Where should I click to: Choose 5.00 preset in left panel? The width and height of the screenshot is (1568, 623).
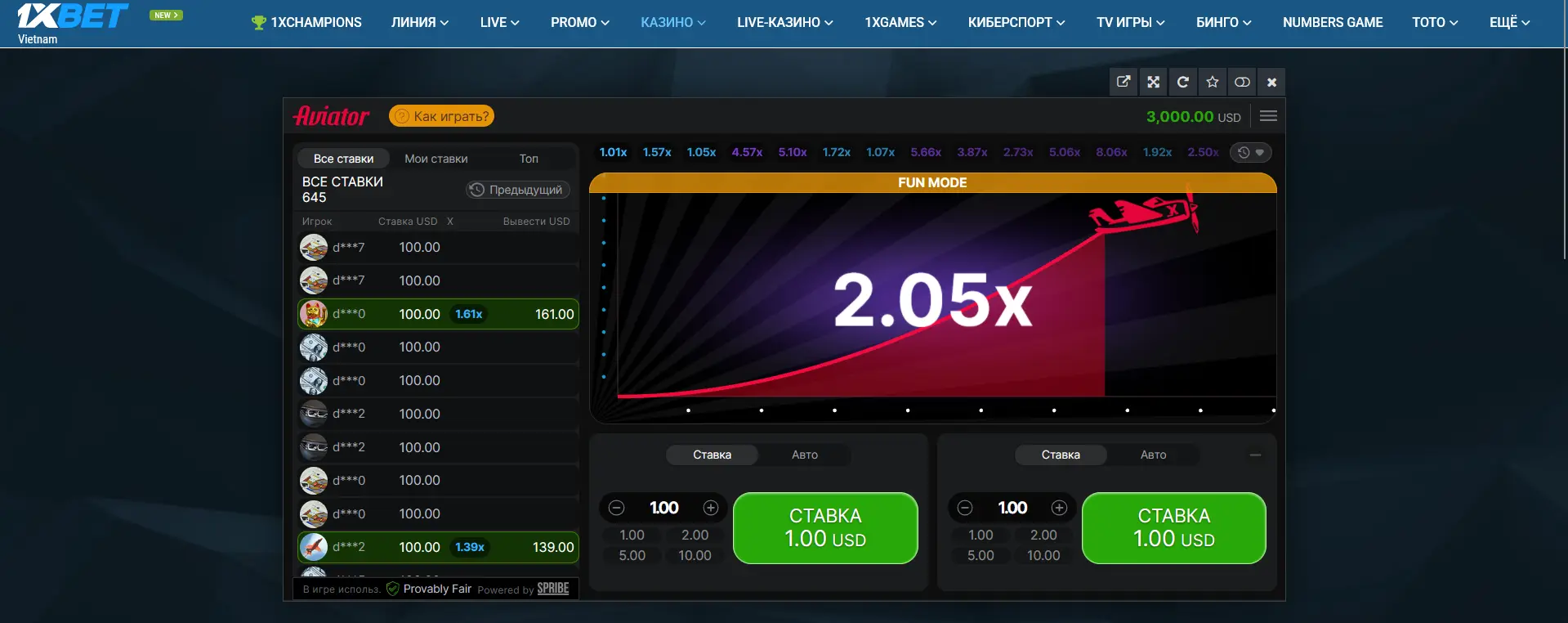tap(632, 555)
